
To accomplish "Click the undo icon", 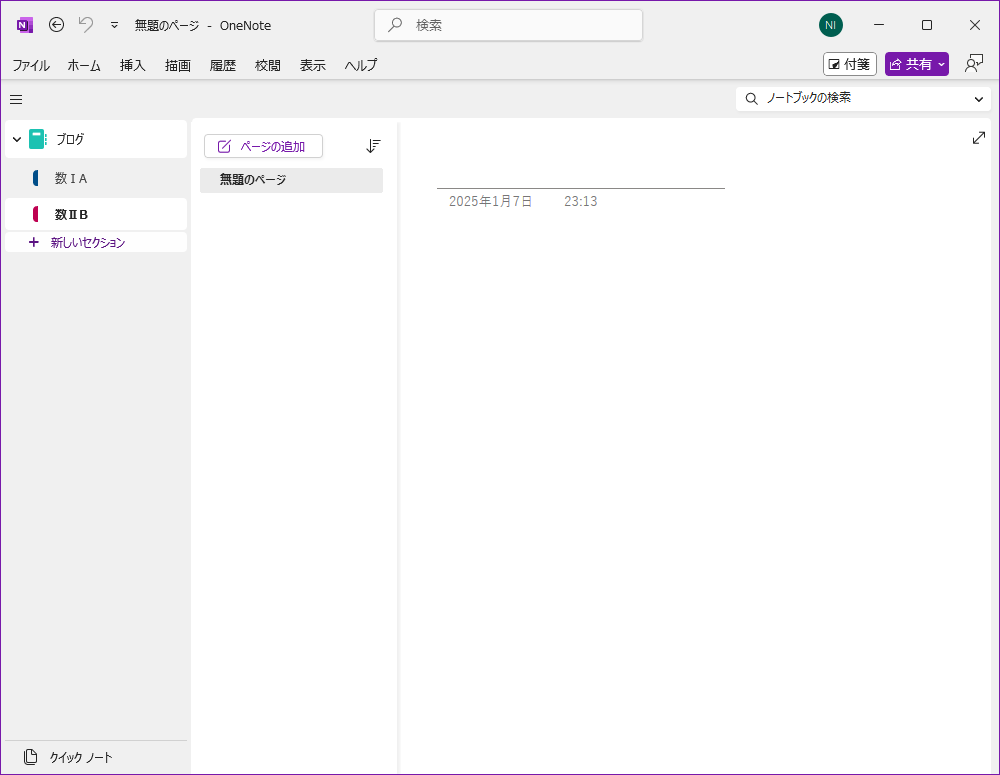I will [86, 25].
